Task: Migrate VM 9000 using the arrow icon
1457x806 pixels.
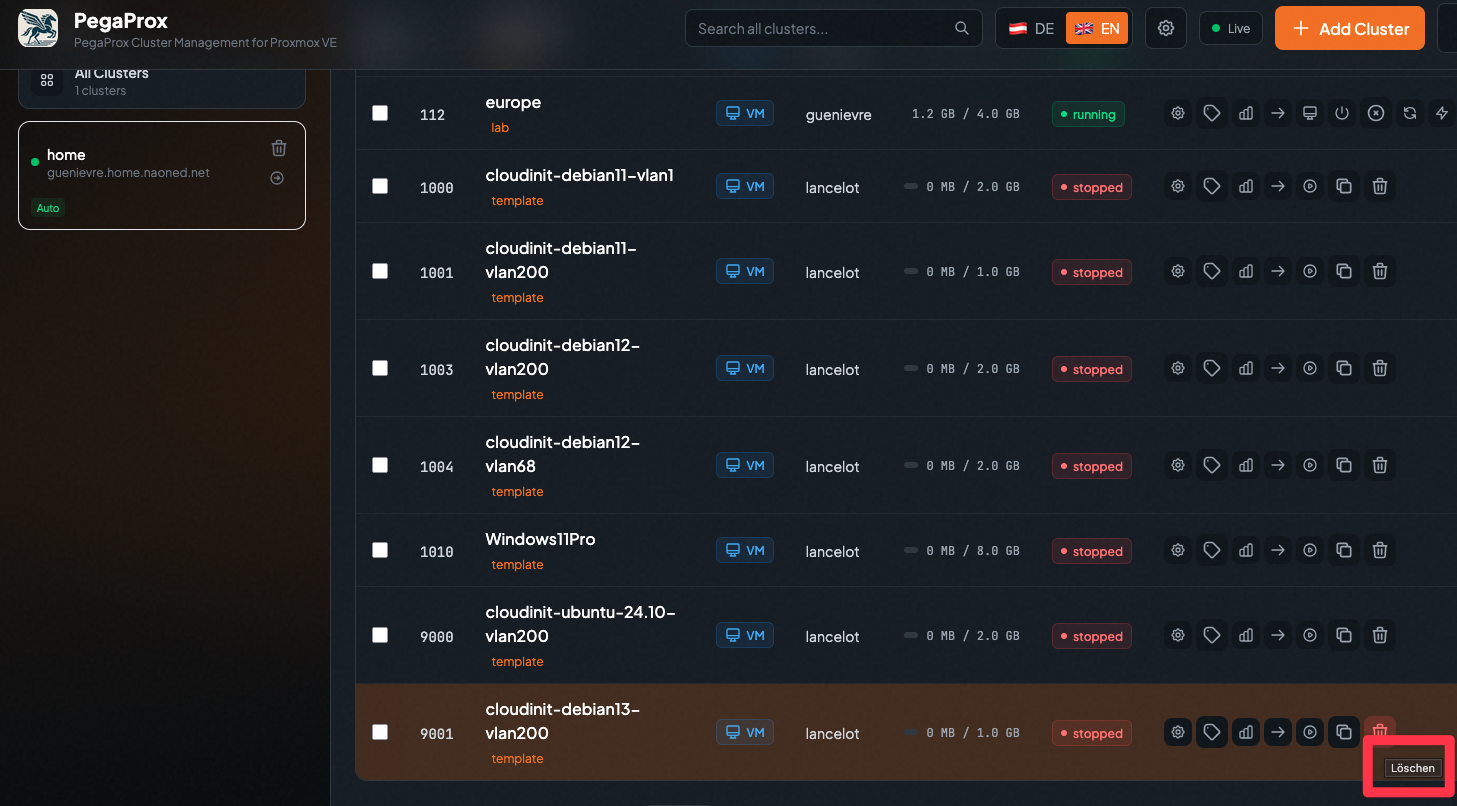Action: (x=1278, y=635)
